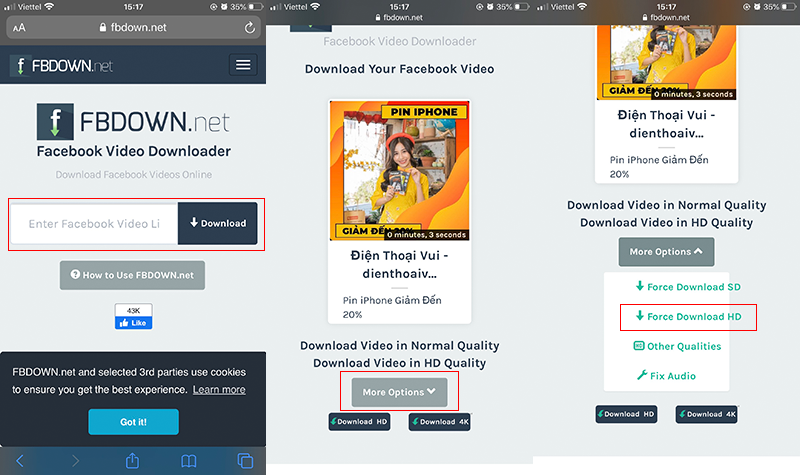Click Pin iPhone Giảm Đến 20% text, right screen

659,167
